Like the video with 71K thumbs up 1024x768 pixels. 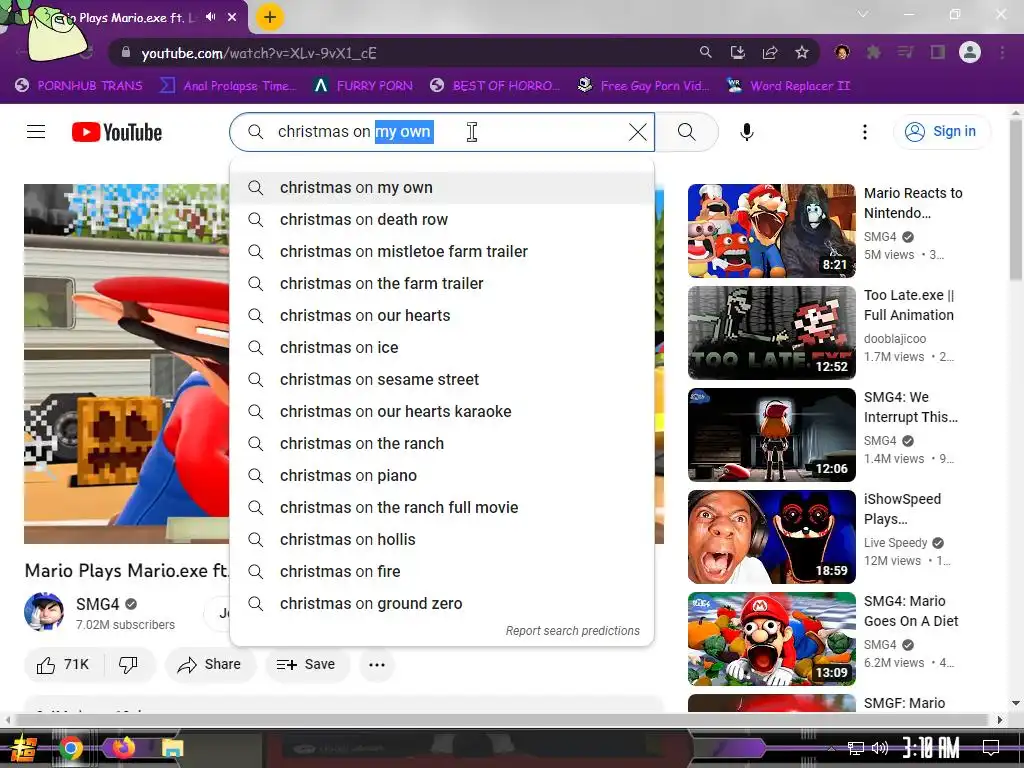pyautogui.click(x=63, y=665)
